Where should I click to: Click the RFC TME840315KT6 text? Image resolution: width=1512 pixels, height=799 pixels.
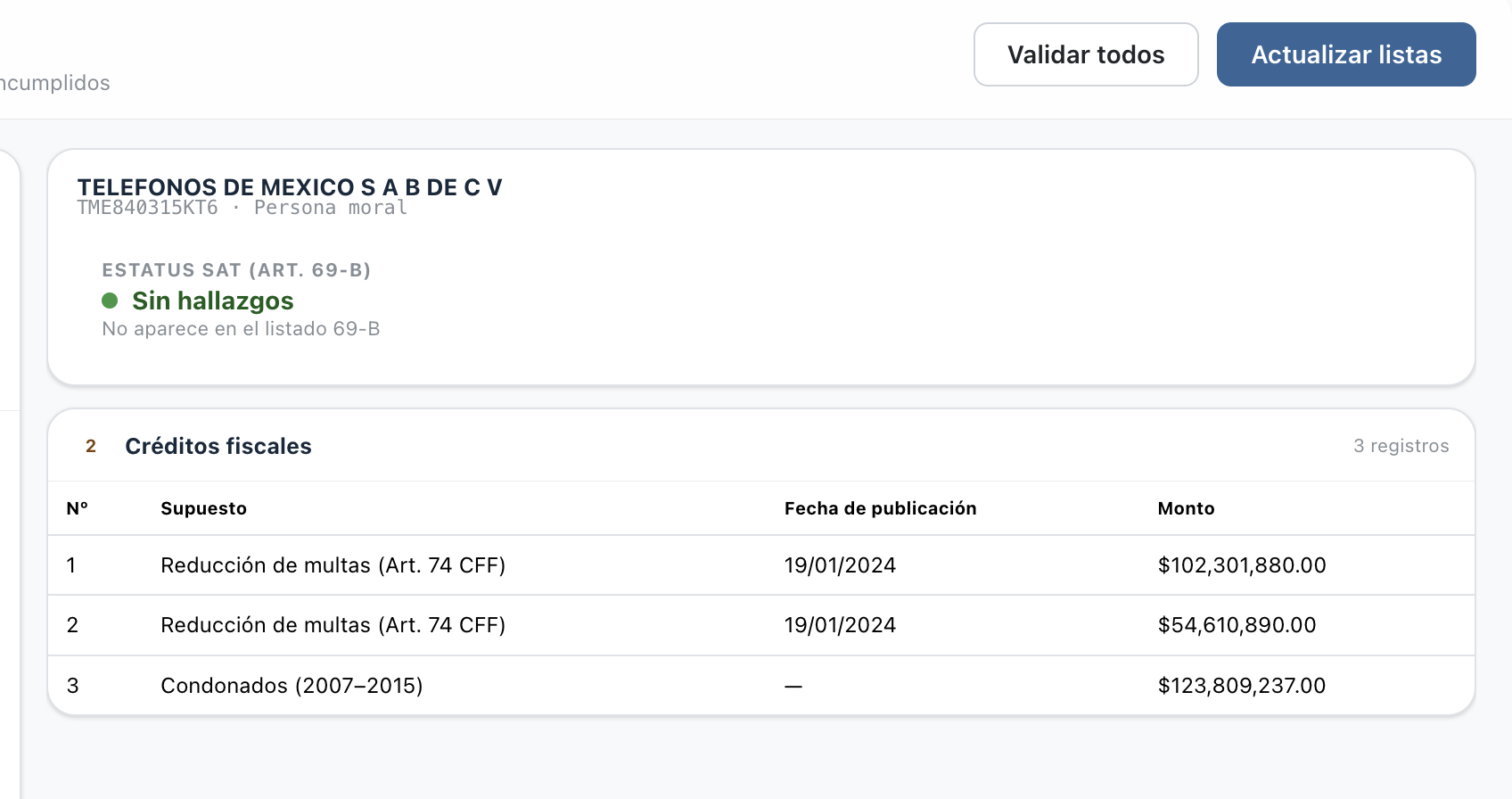click(147, 208)
